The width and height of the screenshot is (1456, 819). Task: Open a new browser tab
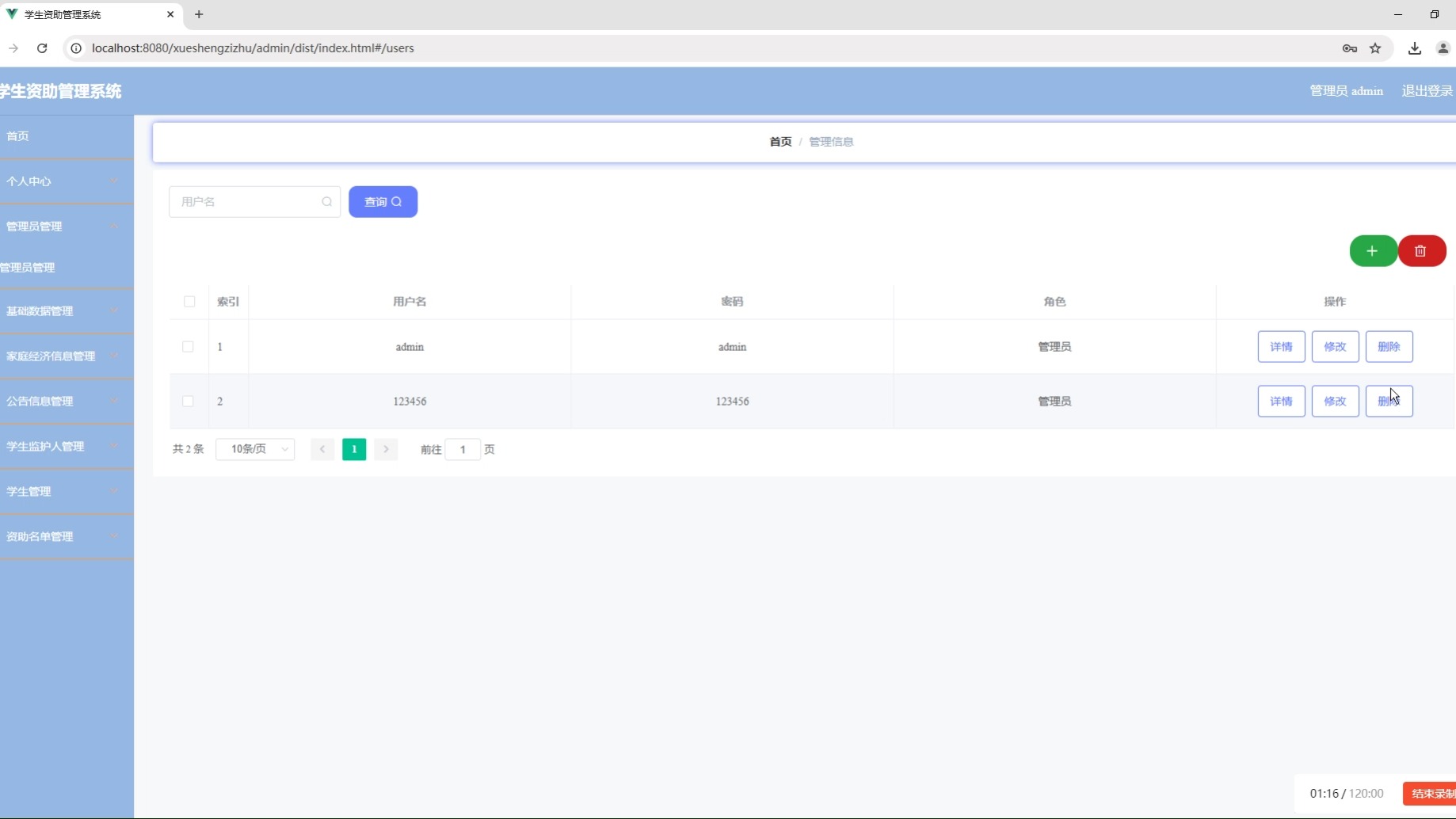[x=199, y=14]
